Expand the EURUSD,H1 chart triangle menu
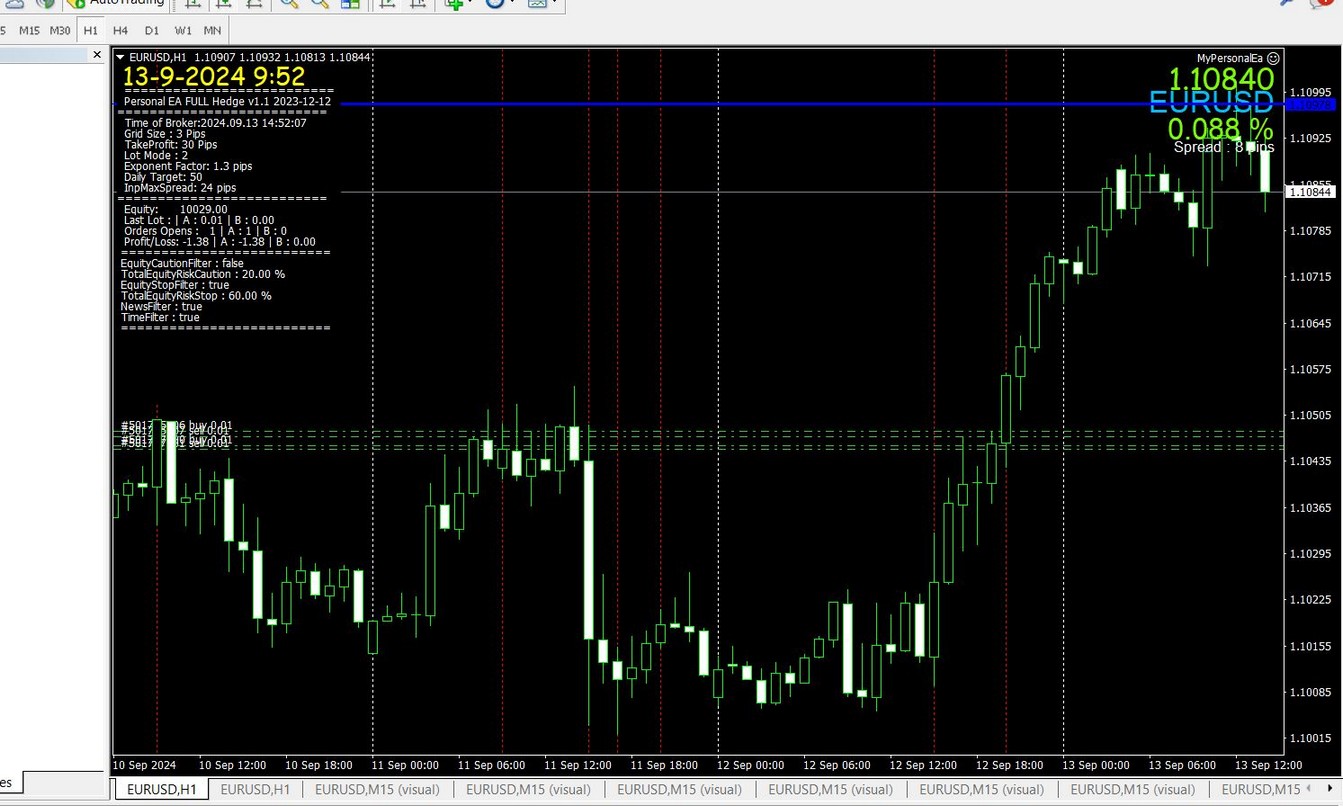The image size is (1343, 806). pyautogui.click(x=121, y=57)
